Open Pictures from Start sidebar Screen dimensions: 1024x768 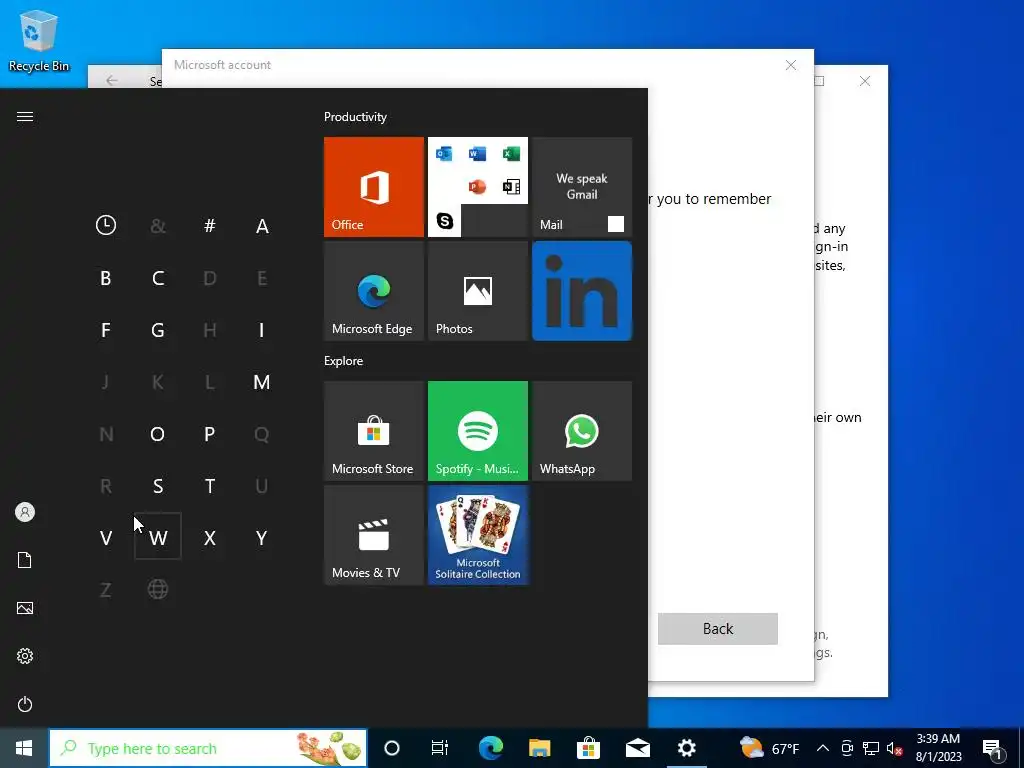coord(25,608)
